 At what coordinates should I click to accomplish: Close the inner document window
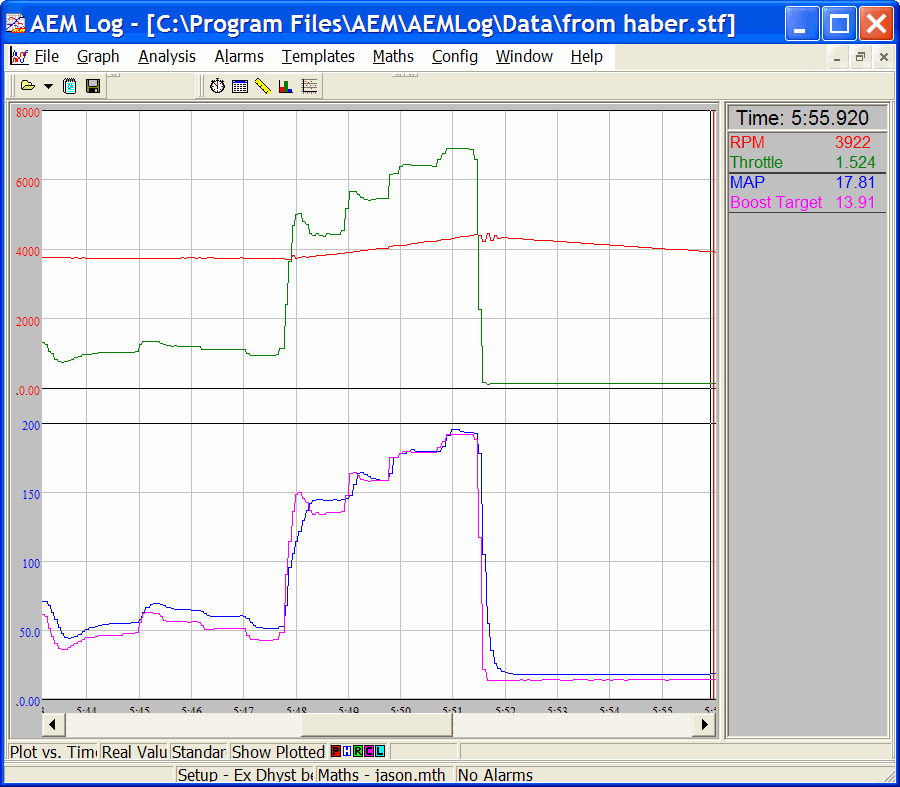[883, 57]
